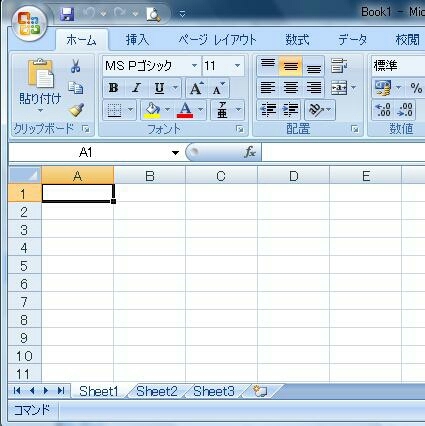425x426 pixels.
Task: Click the Cut scissors icon
Action: (76, 66)
